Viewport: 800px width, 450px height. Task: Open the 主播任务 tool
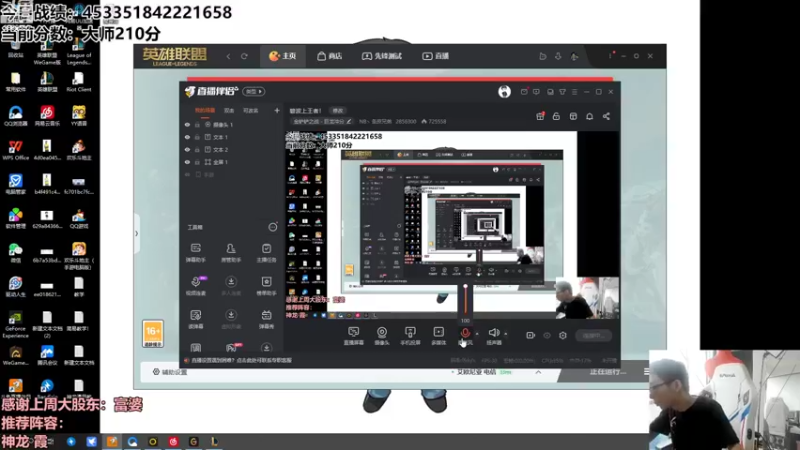coord(266,253)
